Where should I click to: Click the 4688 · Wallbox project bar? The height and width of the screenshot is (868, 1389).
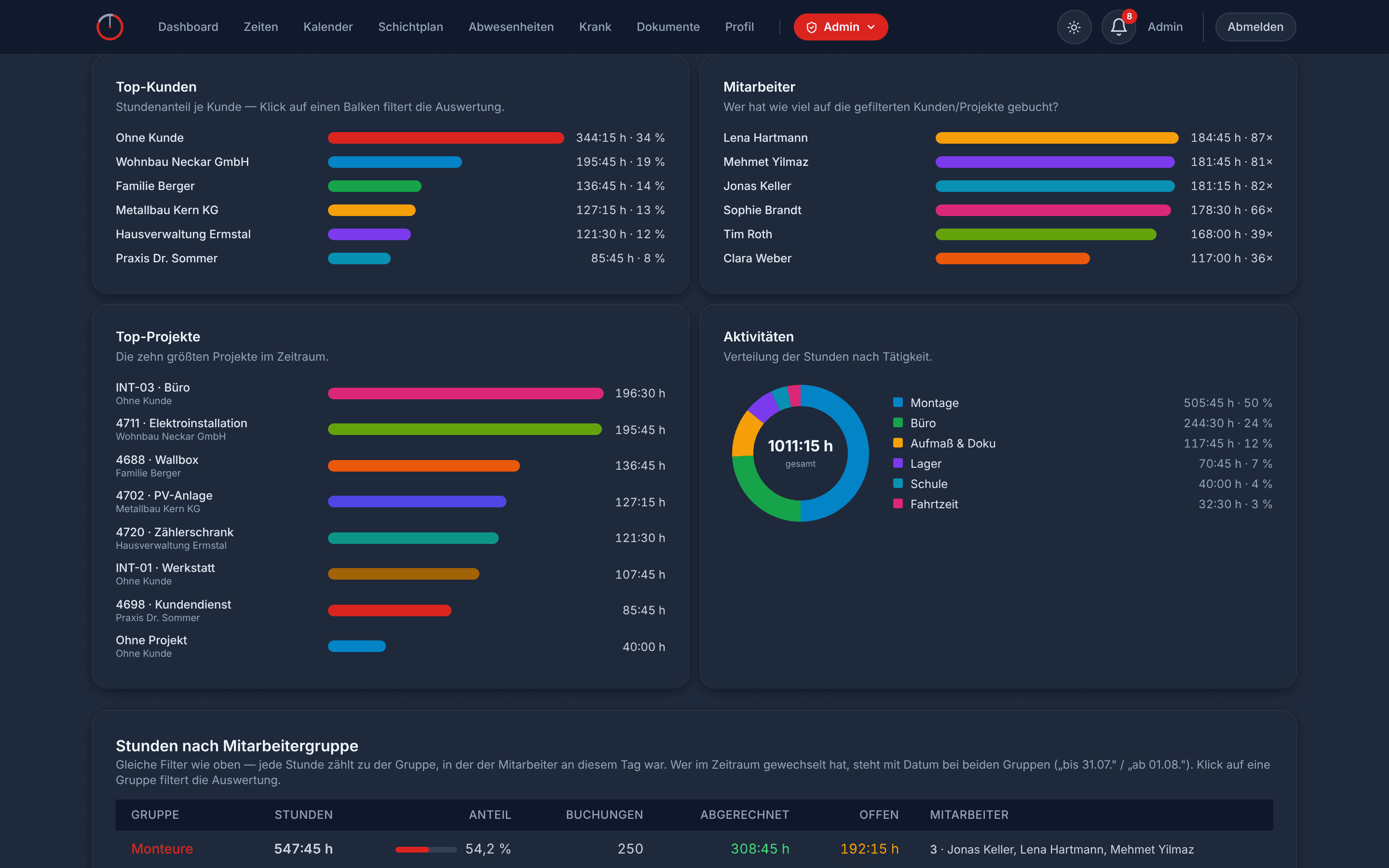tap(423, 465)
